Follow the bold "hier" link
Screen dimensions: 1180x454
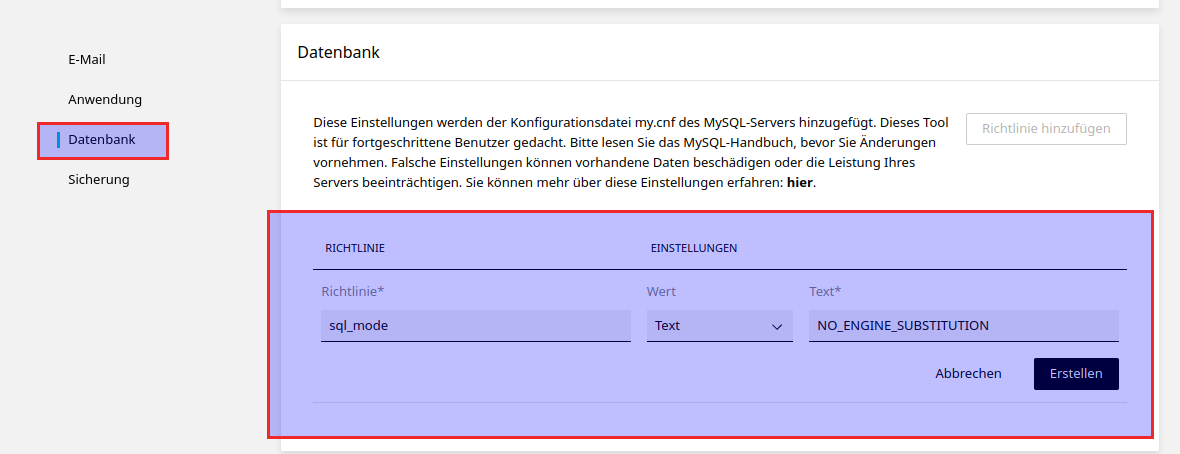coord(799,184)
